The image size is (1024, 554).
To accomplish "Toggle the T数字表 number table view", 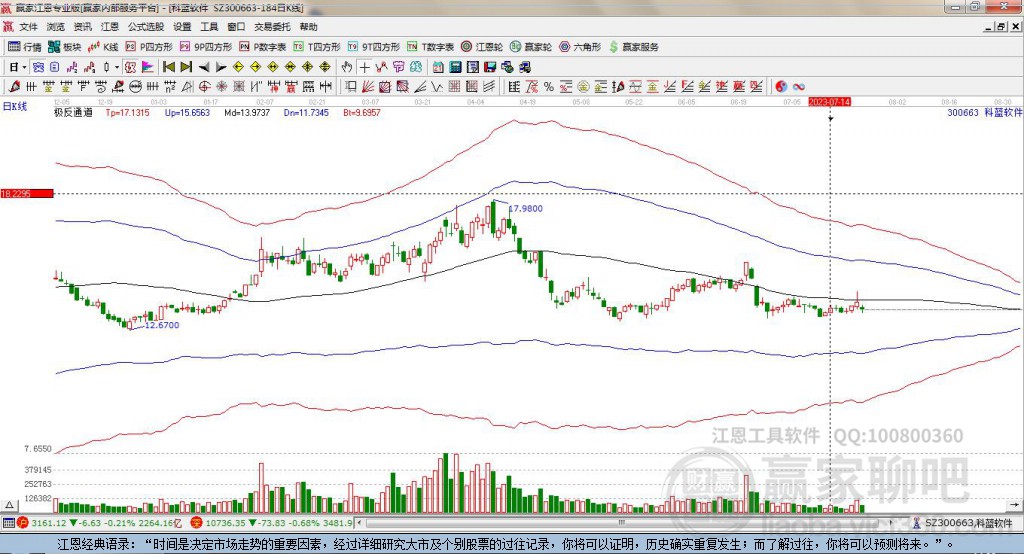I will click(432, 47).
